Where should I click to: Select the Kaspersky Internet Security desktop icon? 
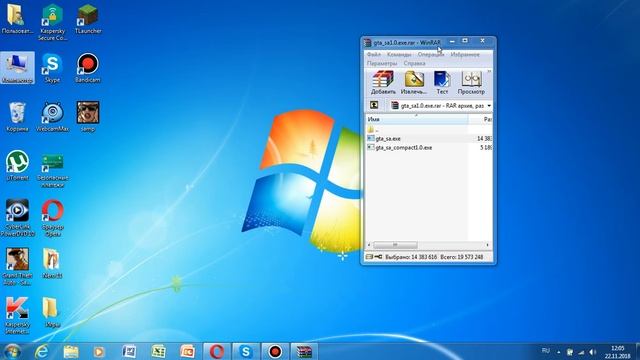(18, 316)
